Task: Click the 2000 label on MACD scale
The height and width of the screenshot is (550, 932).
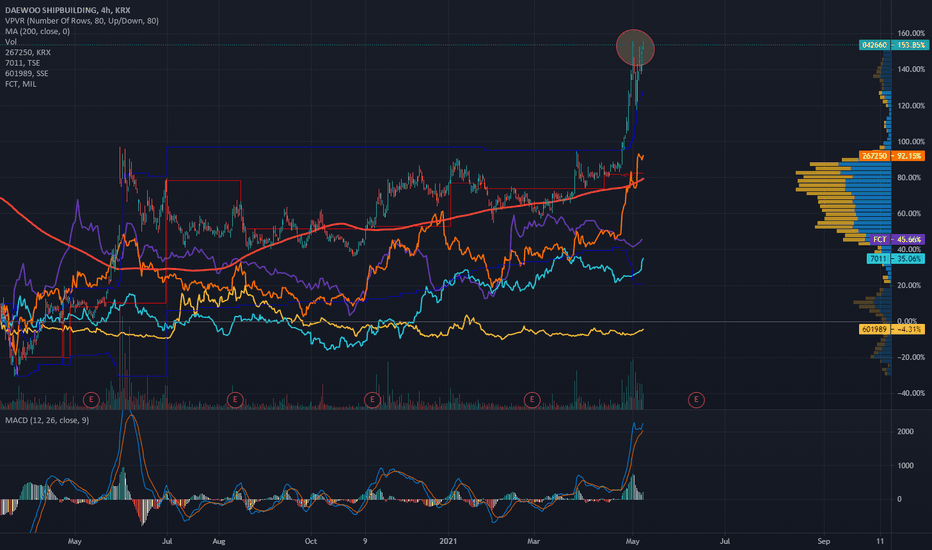Action: click(905, 432)
